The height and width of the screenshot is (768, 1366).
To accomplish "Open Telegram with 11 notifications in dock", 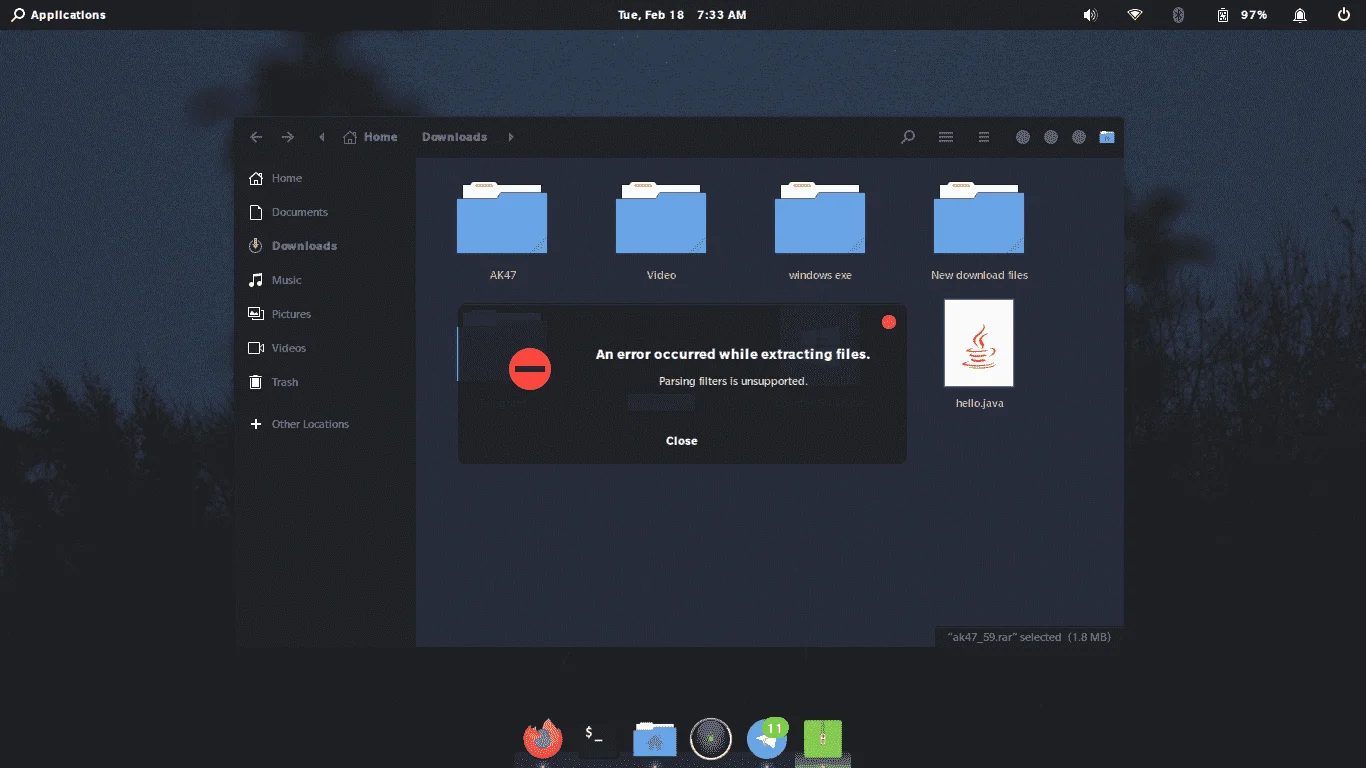I will (x=767, y=740).
